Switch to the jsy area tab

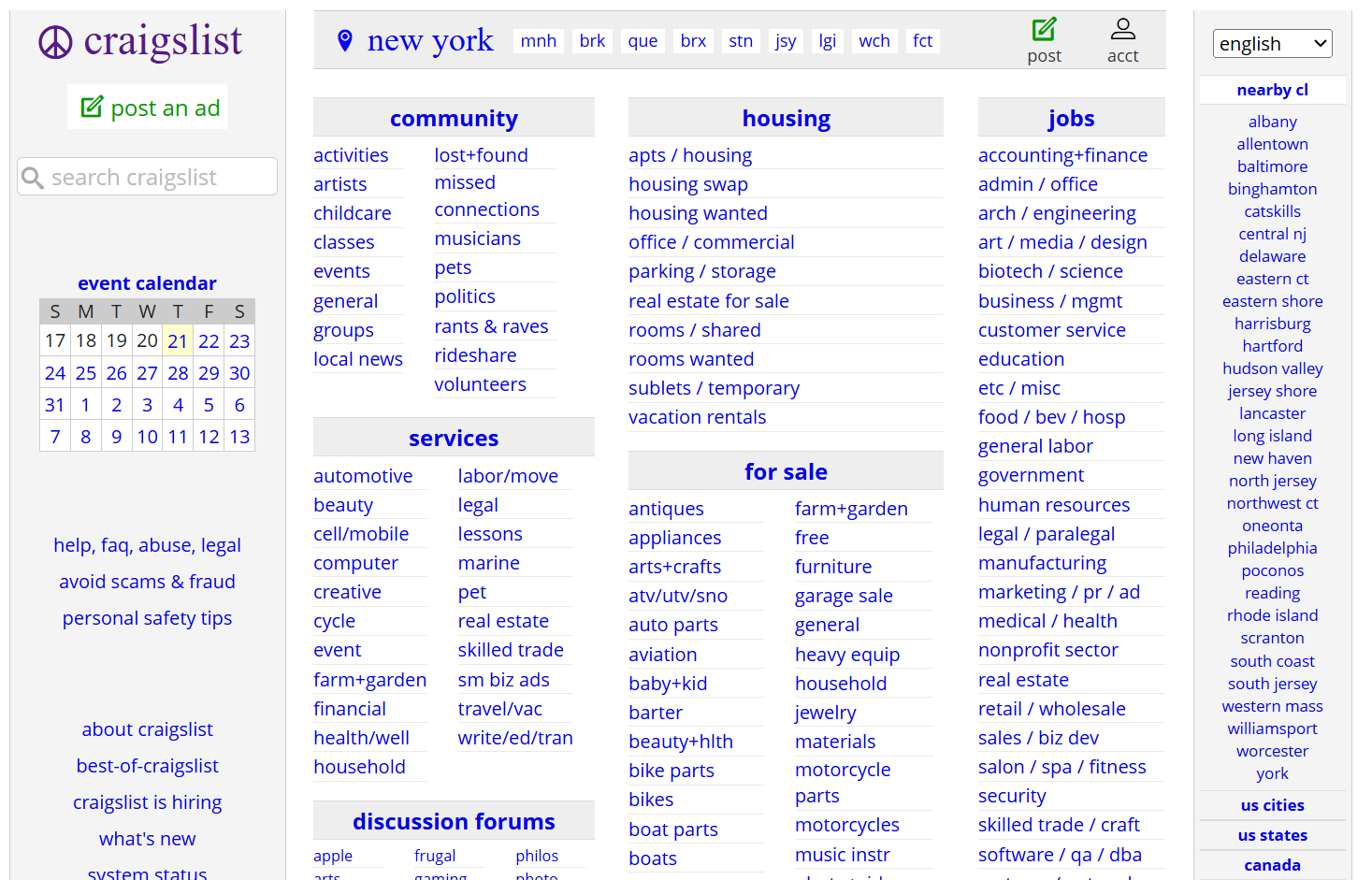click(786, 41)
